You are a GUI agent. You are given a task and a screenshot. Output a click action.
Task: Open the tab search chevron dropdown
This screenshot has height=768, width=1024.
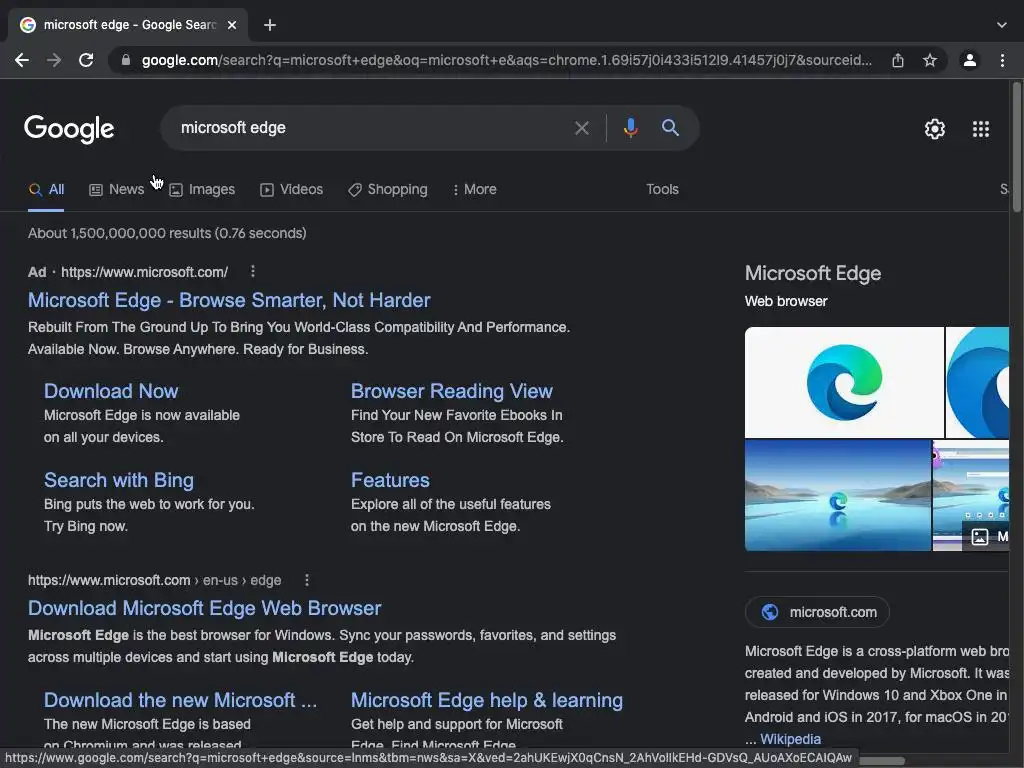pyautogui.click(x=1002, y=25)
